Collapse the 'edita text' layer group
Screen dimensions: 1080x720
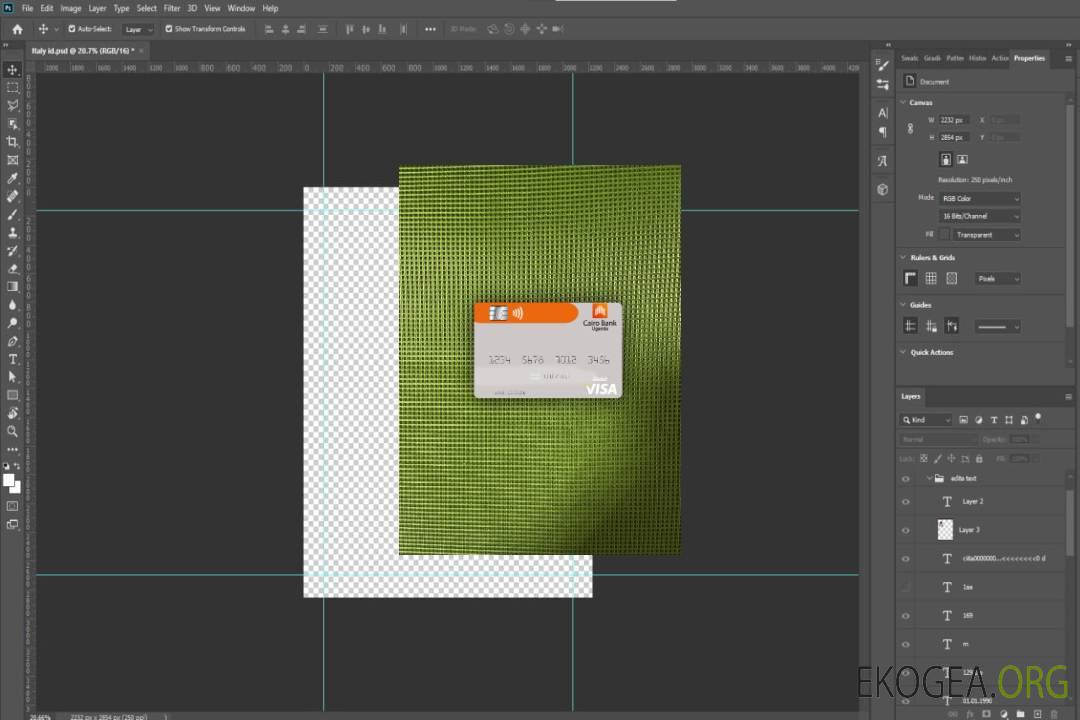click(x=929, y=479)
